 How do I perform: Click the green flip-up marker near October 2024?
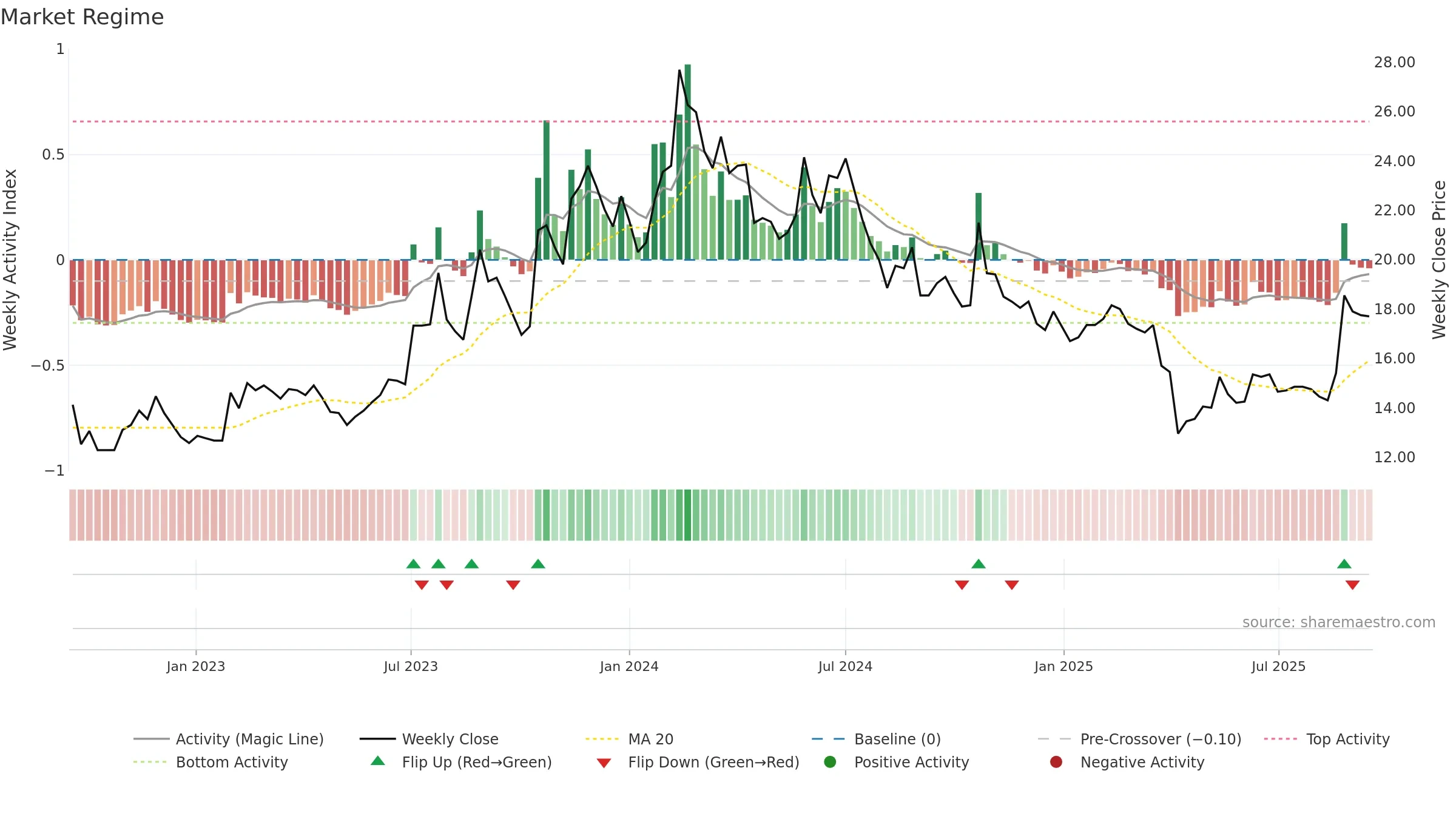click(978, 564)
